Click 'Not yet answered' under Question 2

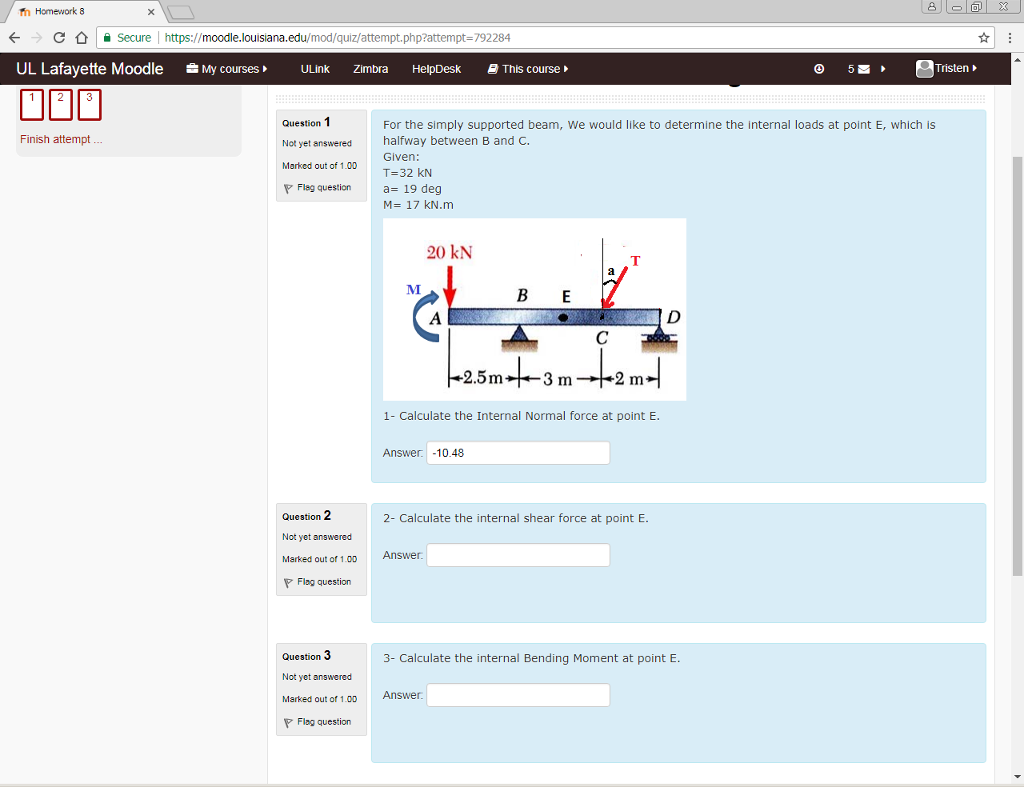(x=317, y=537)
